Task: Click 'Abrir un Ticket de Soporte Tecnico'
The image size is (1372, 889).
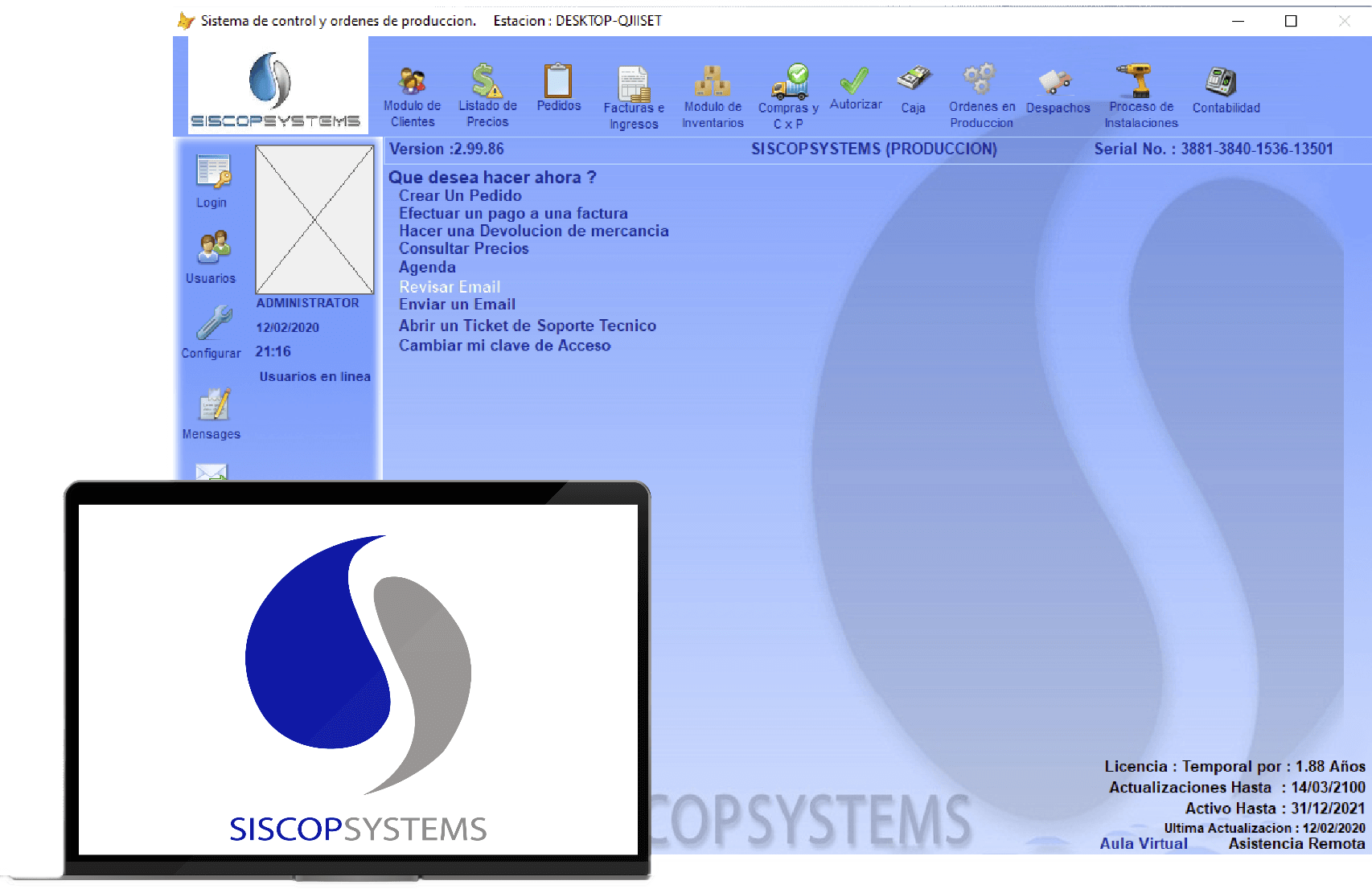Action: click(x=528, y=326)
